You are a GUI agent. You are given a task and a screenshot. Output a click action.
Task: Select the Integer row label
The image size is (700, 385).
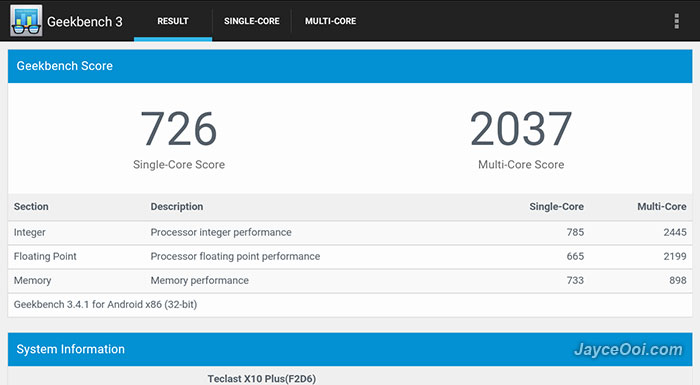29,232
